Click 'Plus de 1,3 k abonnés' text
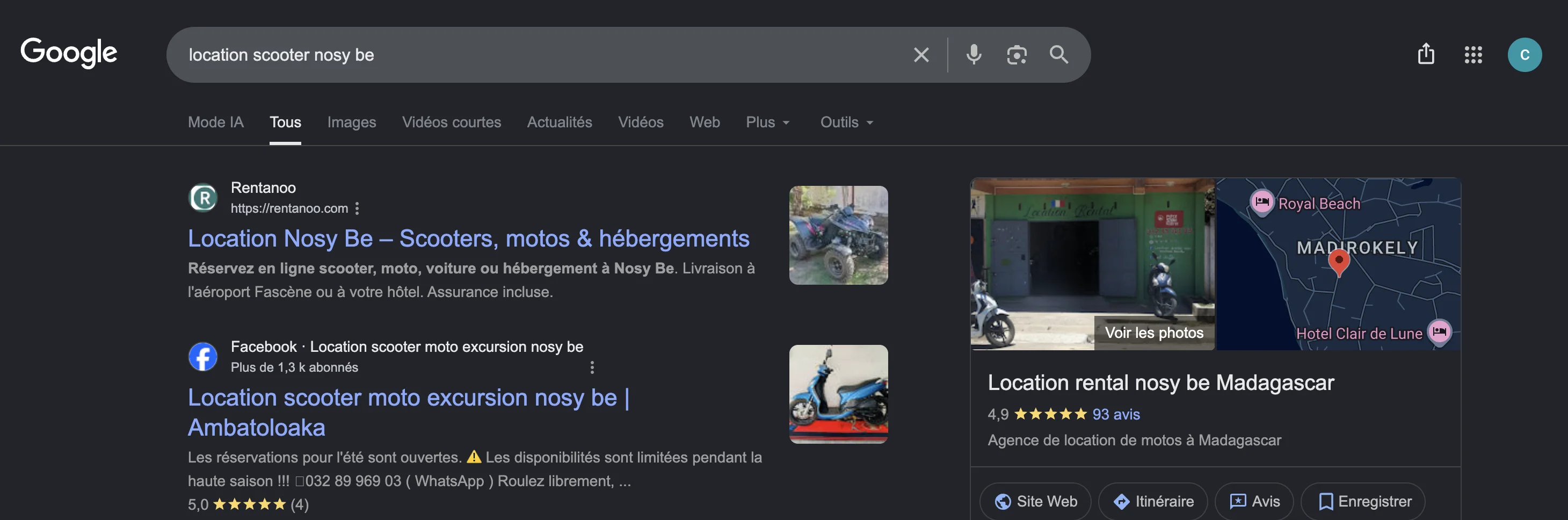 click(294, 367)
